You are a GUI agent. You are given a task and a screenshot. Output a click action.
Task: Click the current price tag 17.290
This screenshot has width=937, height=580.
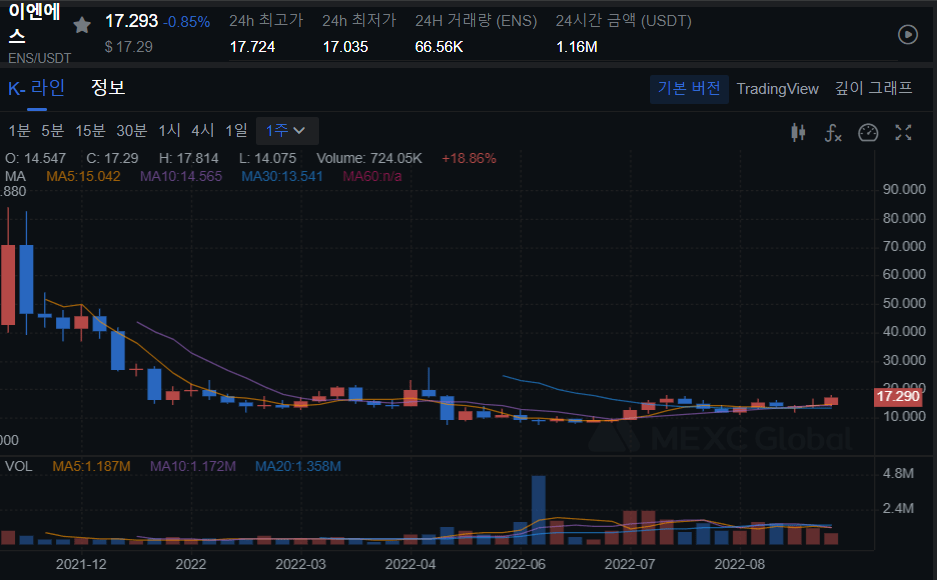pos(898,397)
